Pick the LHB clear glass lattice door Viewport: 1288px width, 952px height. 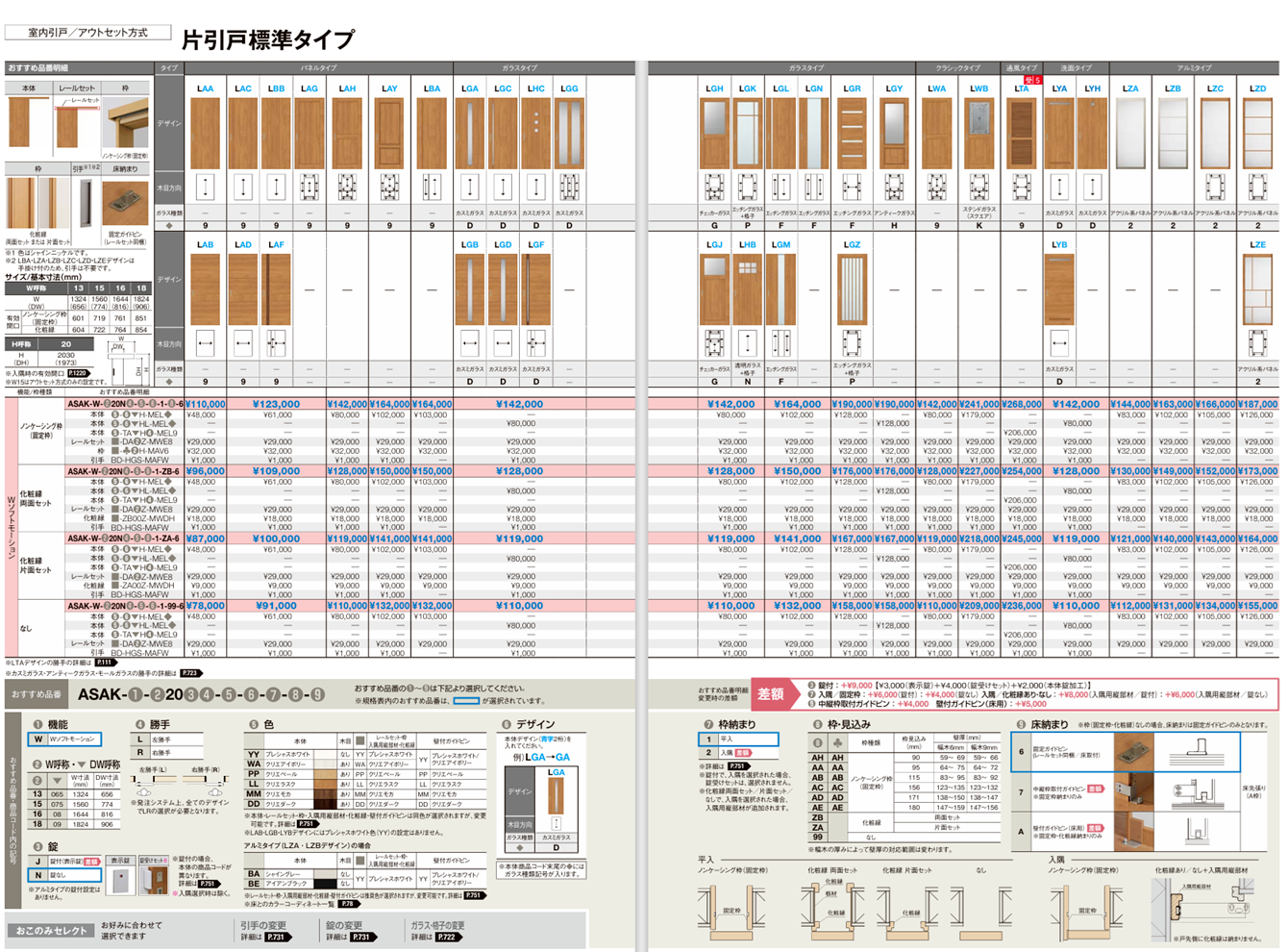748,288
